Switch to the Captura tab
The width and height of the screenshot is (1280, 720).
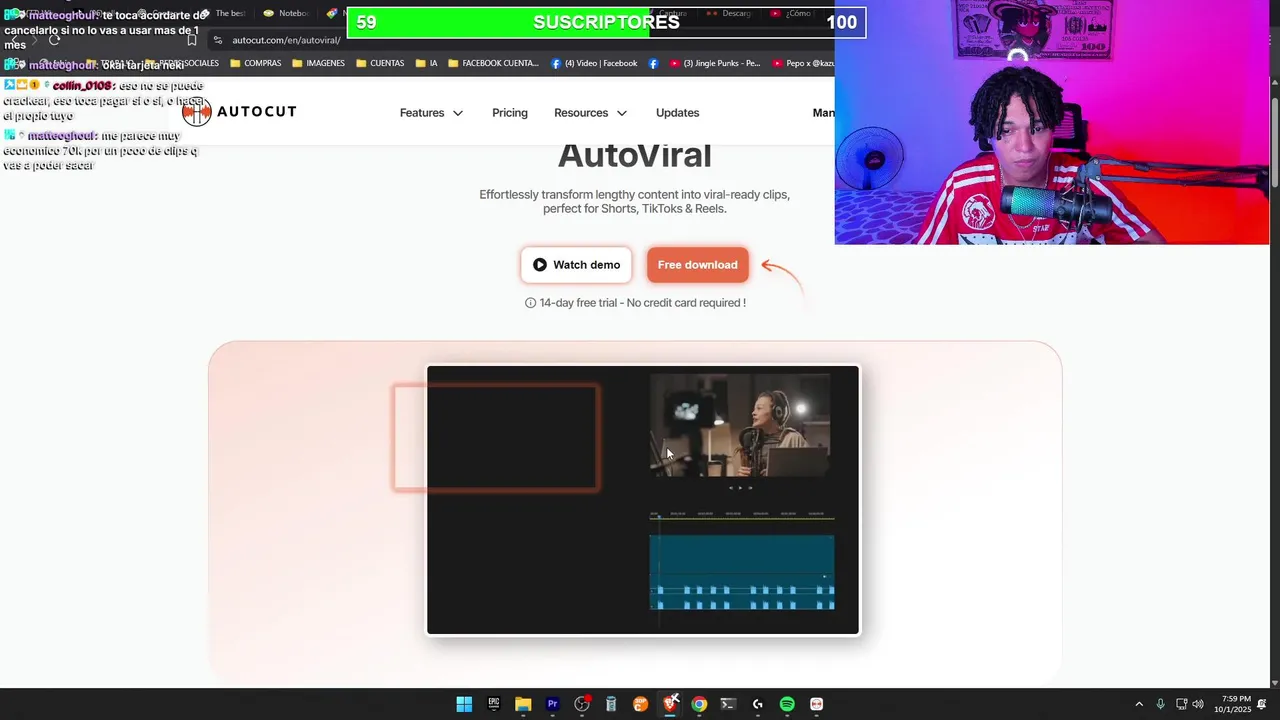pos(672,13)
